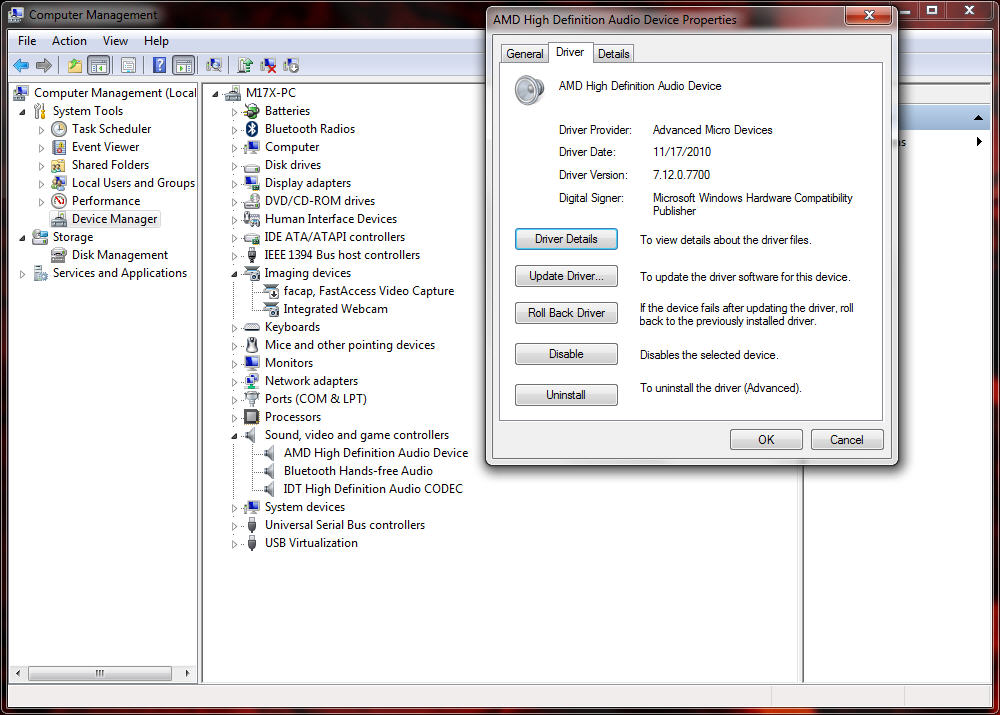The height and width of the screenshot is (715, 1000).
Task: Click the USB Virtualization icon
Action: [x=252, y=543]
